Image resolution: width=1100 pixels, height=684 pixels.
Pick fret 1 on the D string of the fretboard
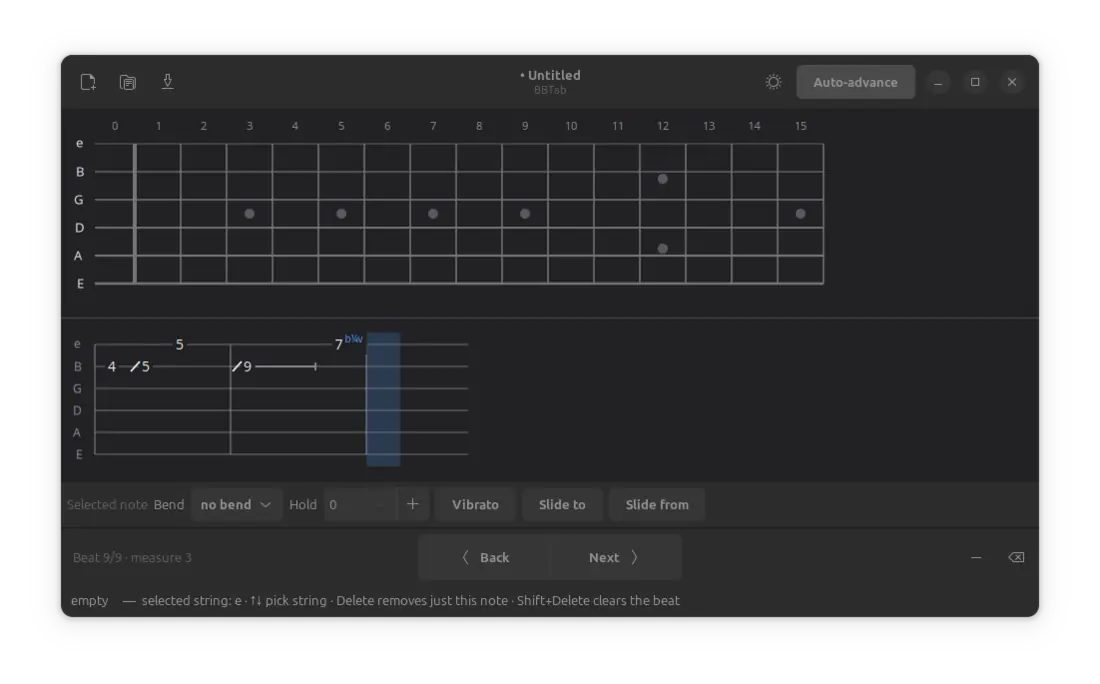pyautogui.click(x=157, y=228)
